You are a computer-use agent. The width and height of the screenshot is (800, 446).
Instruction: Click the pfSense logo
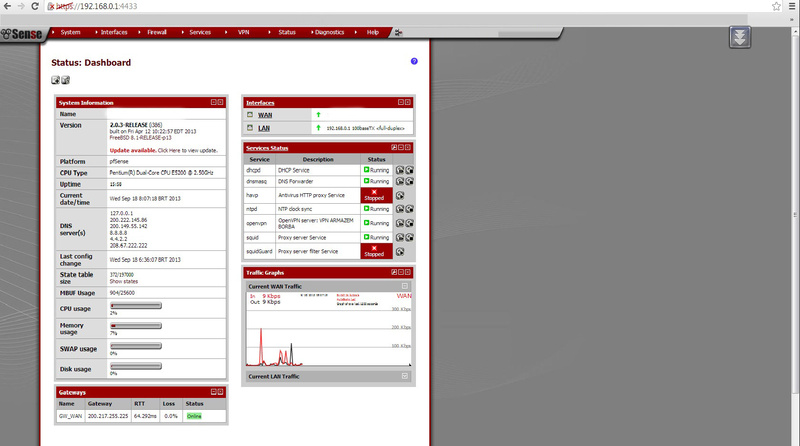click(x=21, y=34)
